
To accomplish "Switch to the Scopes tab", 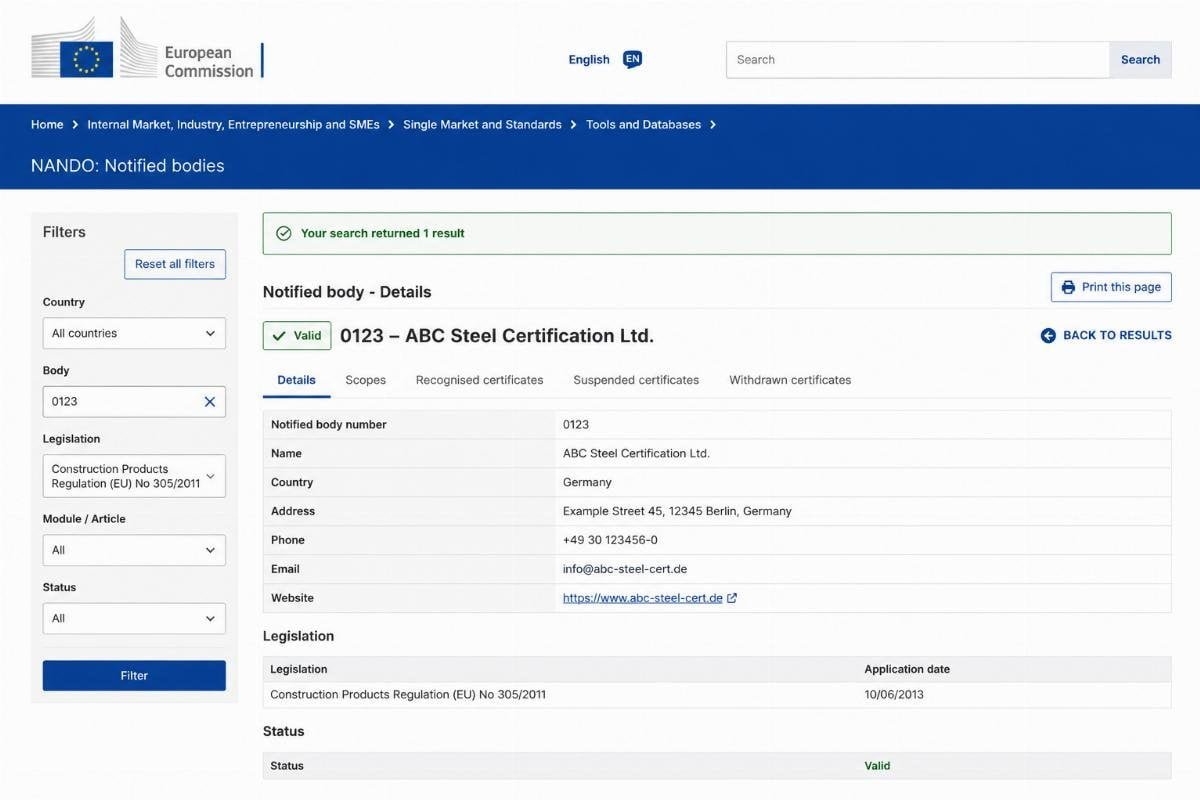I will click(366, 380).
